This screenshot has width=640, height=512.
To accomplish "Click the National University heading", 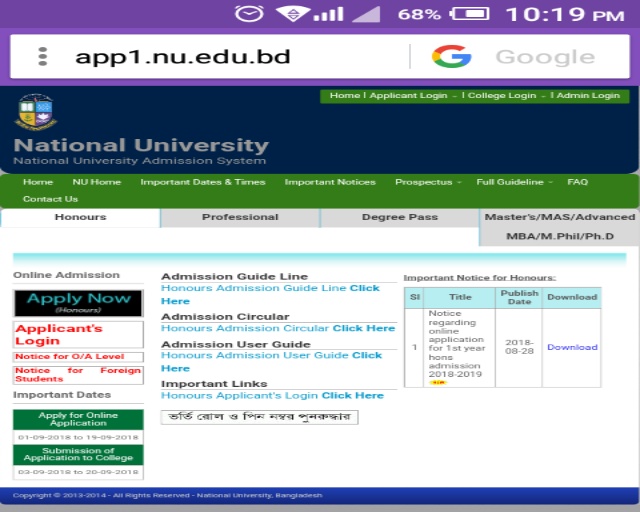I will tap(141, 145).
